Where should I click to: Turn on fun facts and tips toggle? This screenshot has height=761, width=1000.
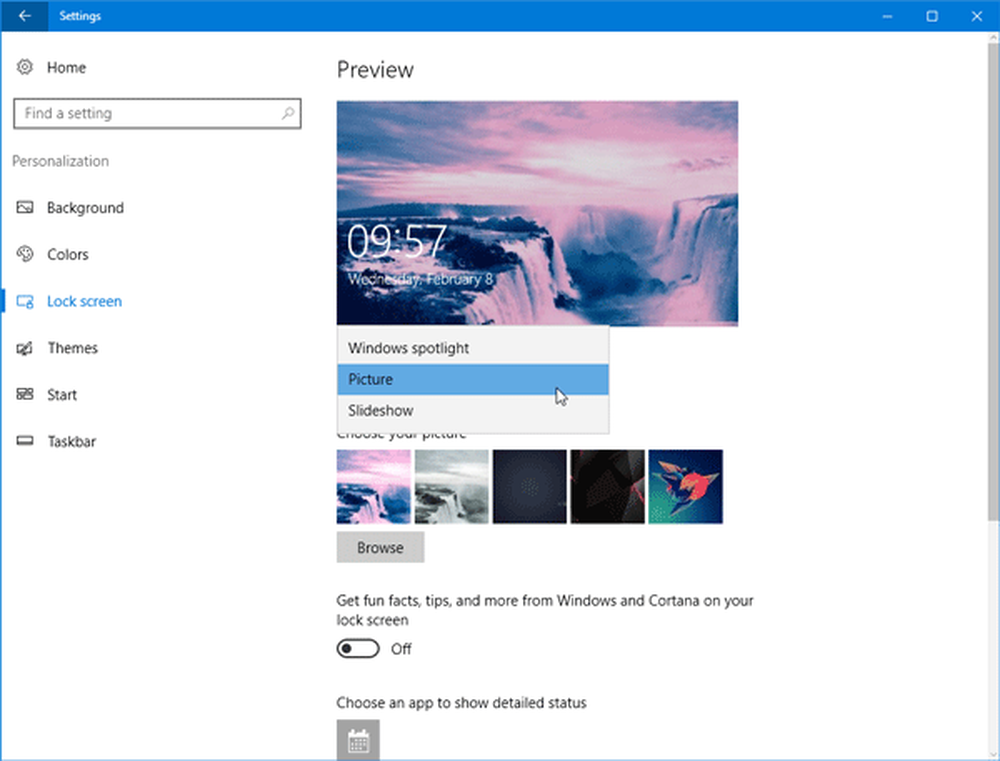(358, 649)
